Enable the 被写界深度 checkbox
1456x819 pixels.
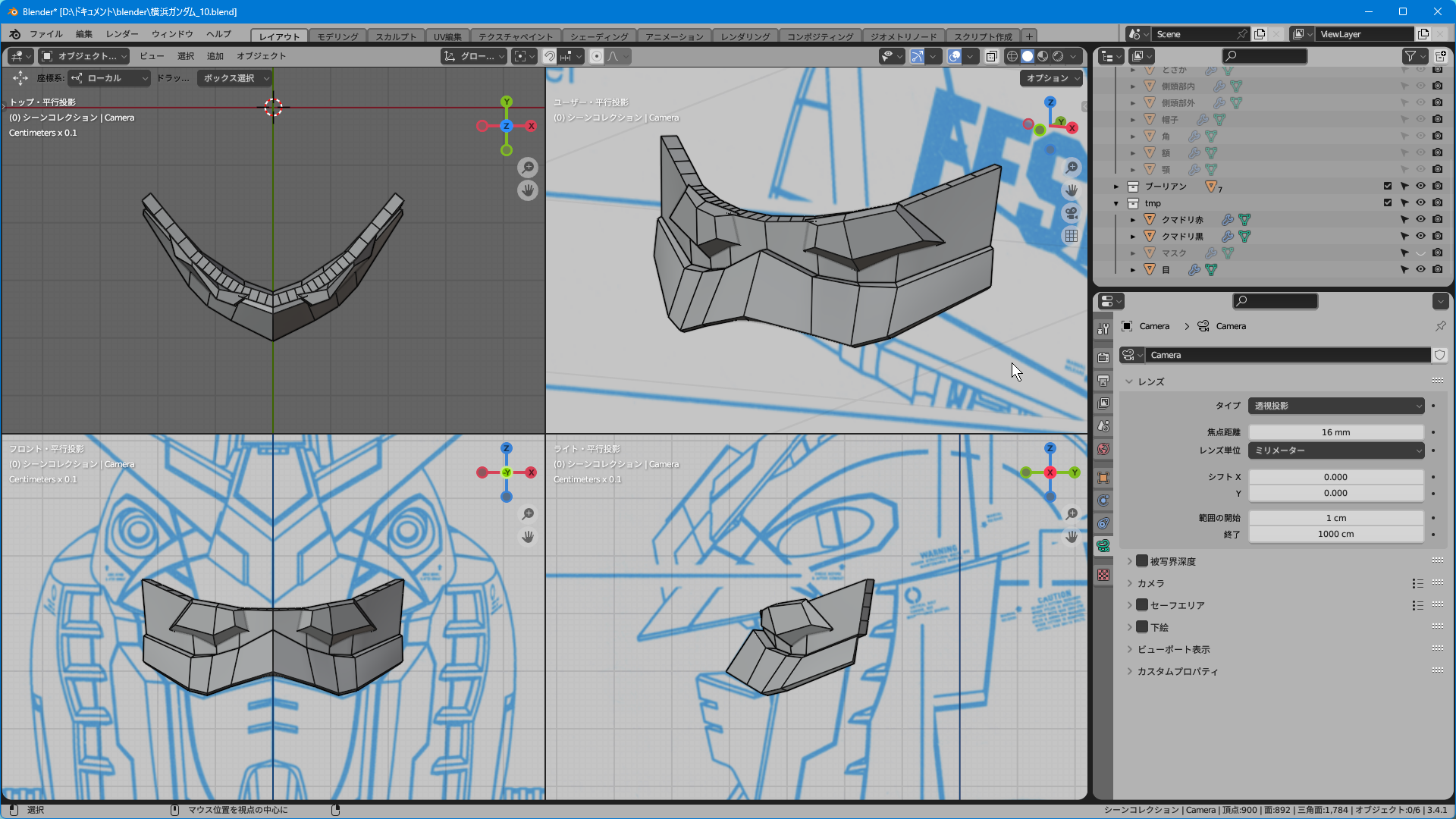pos(1142,561)
